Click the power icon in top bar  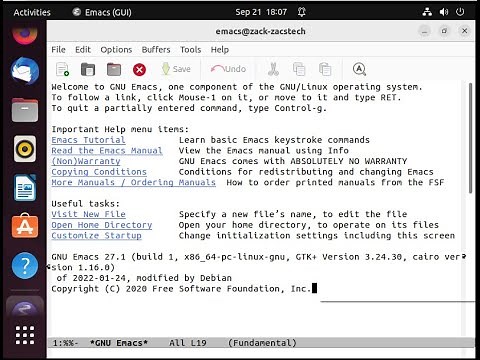pos(460,12)
